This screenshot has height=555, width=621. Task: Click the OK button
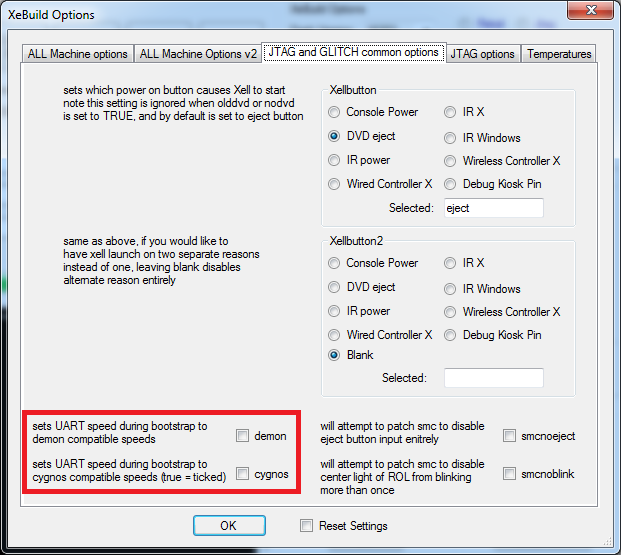pos(228,525)
